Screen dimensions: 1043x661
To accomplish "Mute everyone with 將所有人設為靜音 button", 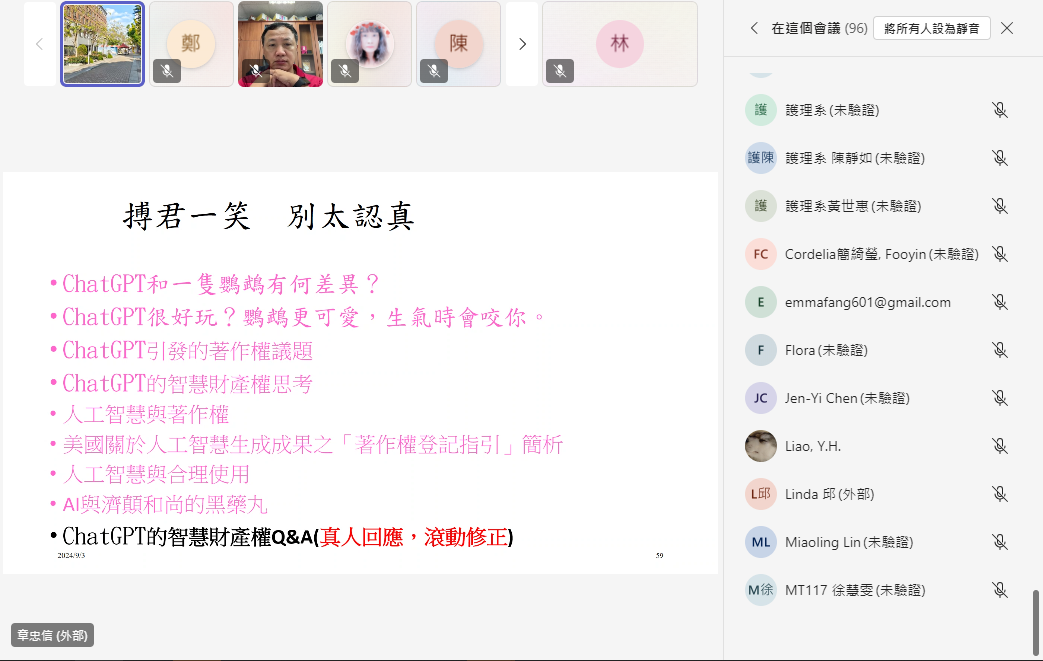I will (931, 28).
